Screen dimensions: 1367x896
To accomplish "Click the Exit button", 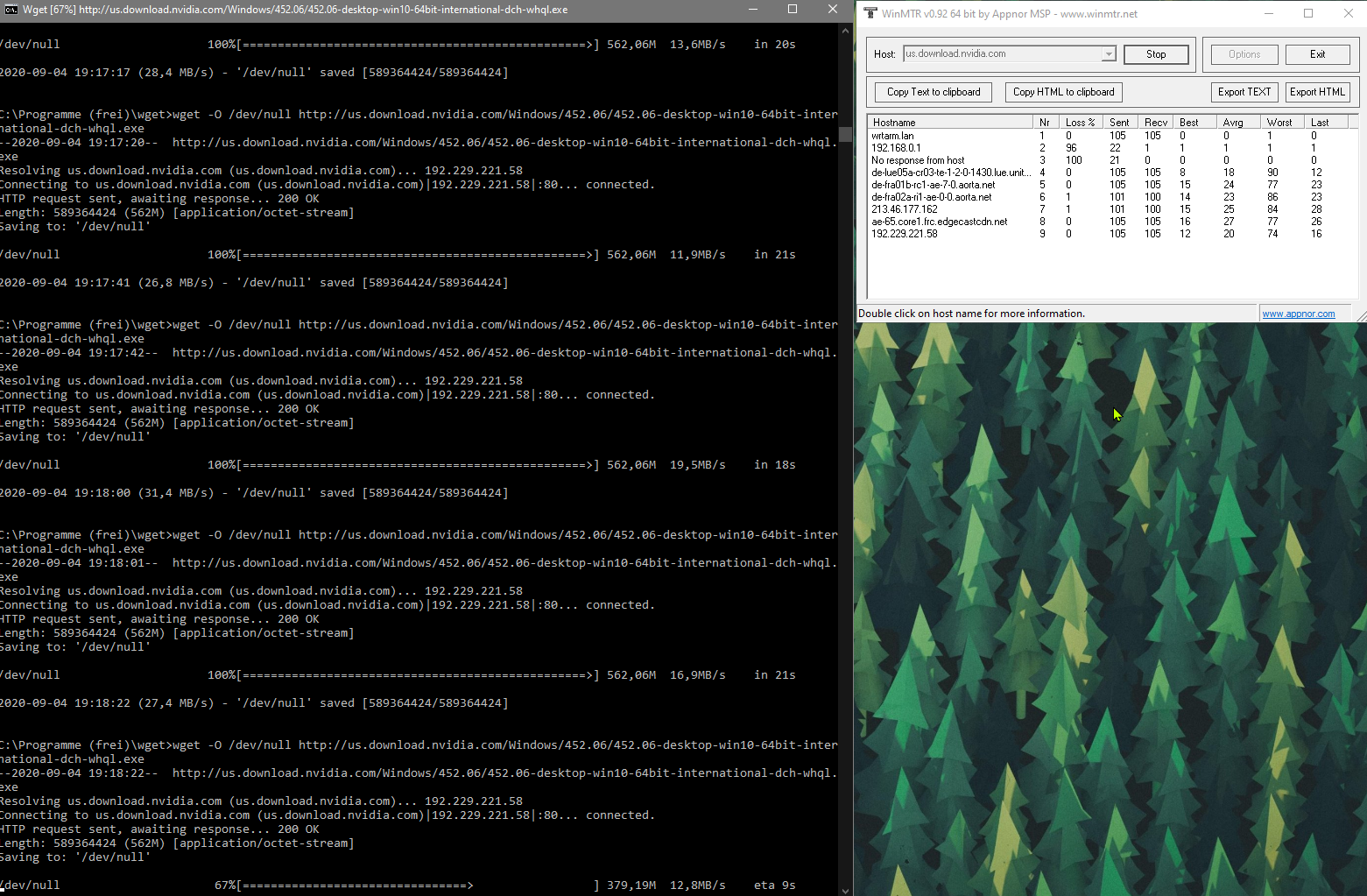I will [x=1317, y=54].
